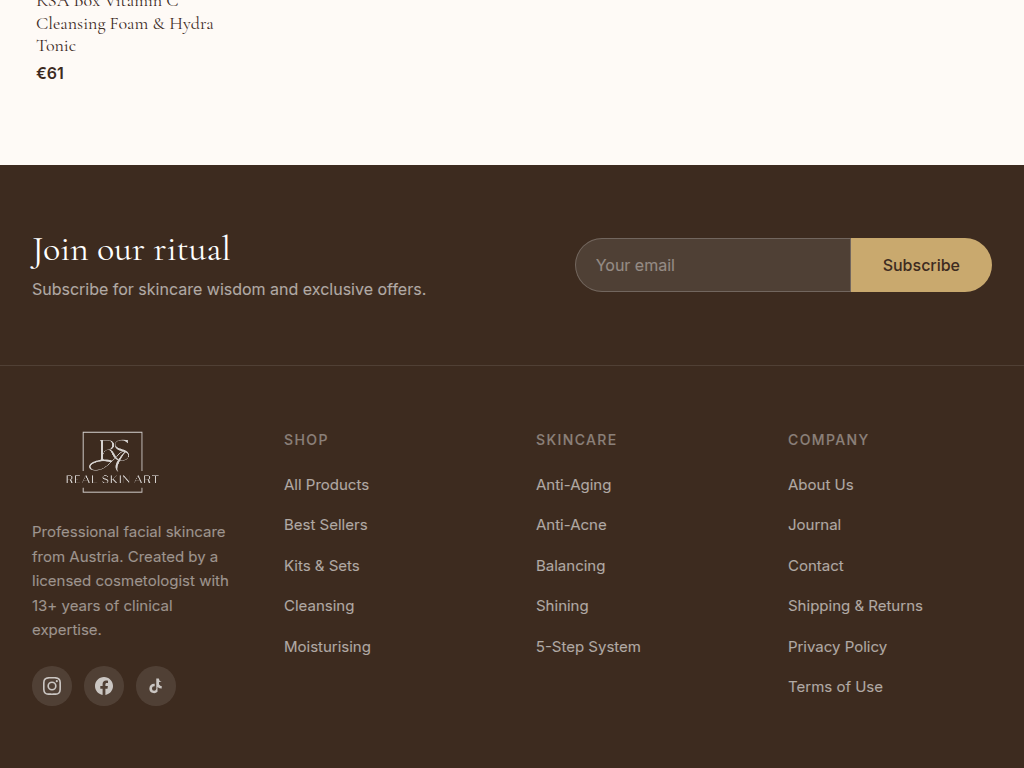The width and height of the screenshot is (1024, 768).
Task: Go to Best Sellers page
Action: coord(325,525)
